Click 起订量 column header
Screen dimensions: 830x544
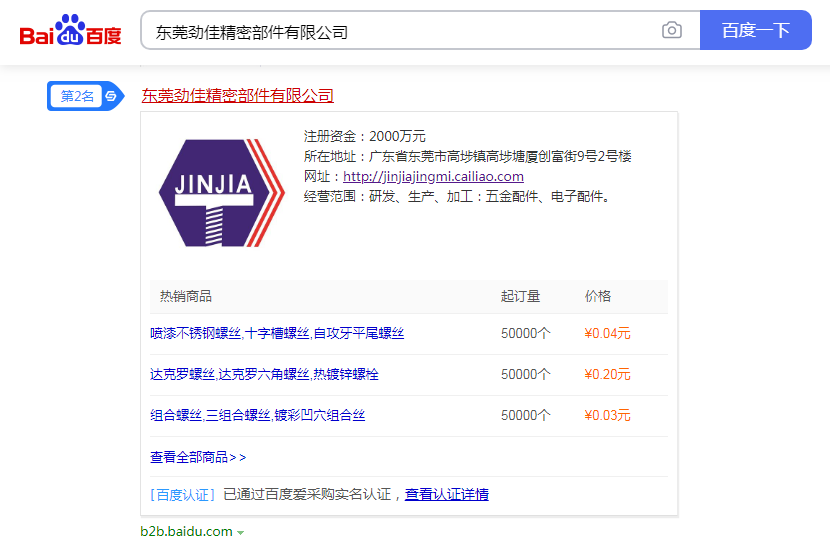point(520,296)
